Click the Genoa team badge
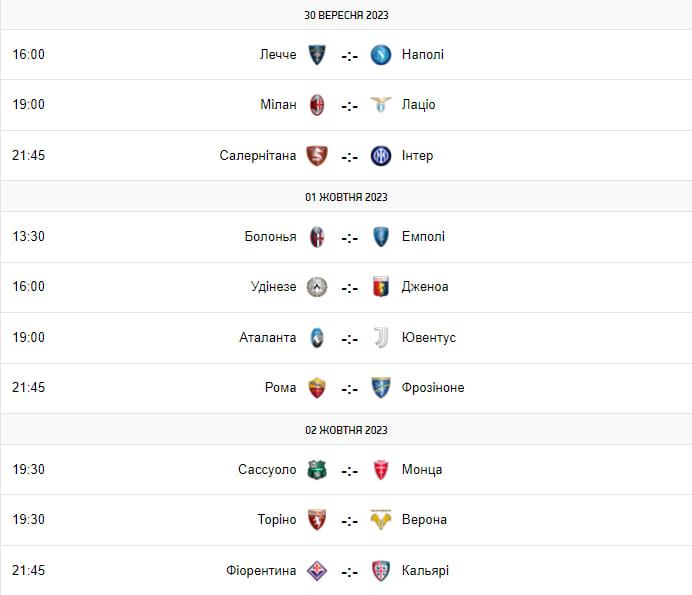692x595 pixels. coord(380,287)
